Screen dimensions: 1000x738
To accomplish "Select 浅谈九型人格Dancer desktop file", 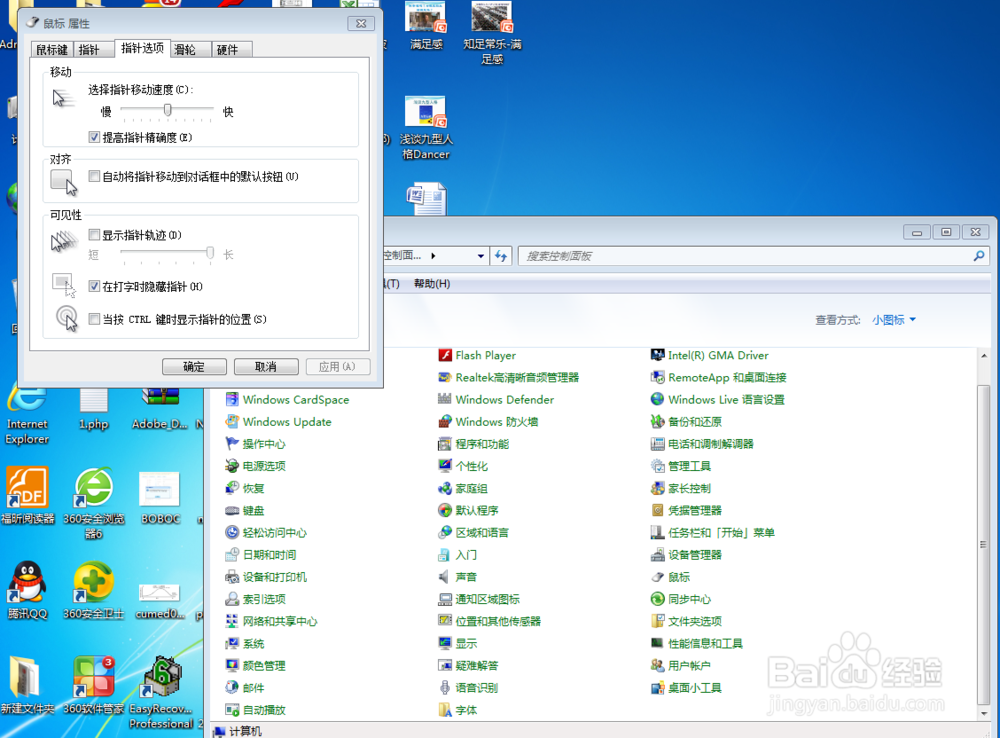I will click(x=425, y=127).
